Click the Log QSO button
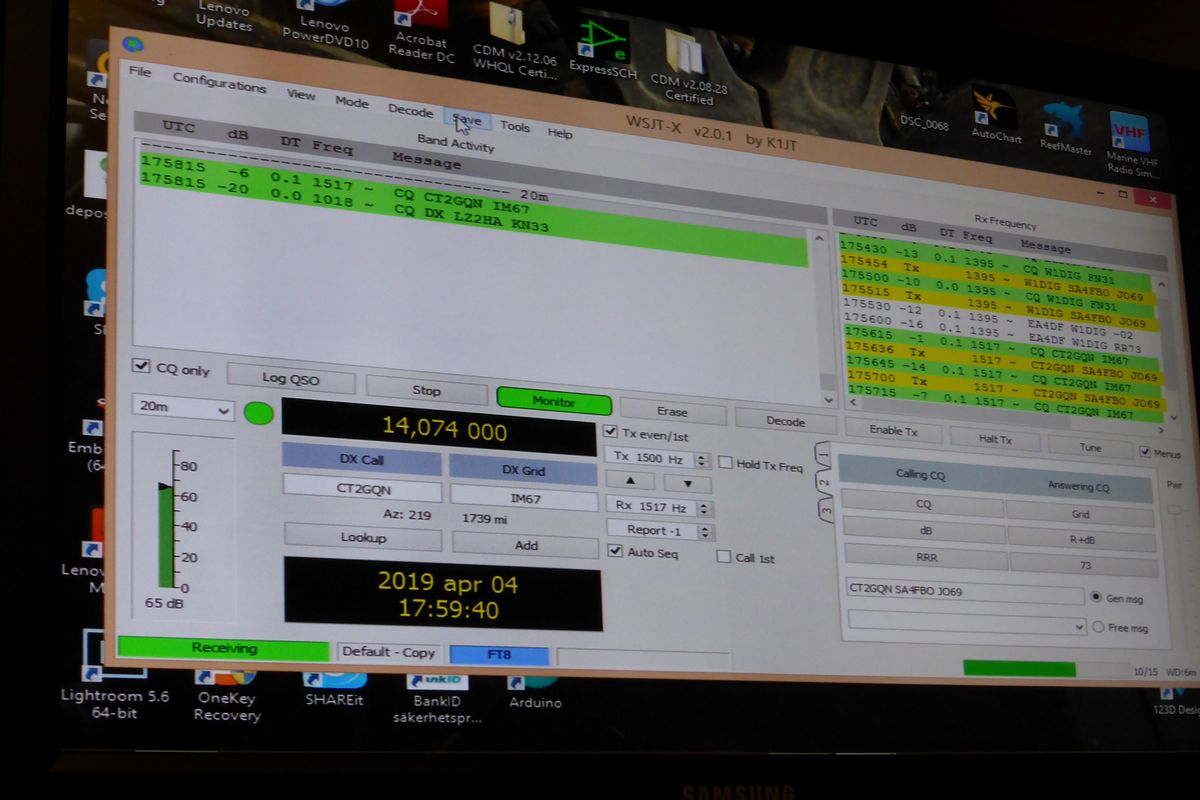 pyautogui.click(x=291, y=379)
